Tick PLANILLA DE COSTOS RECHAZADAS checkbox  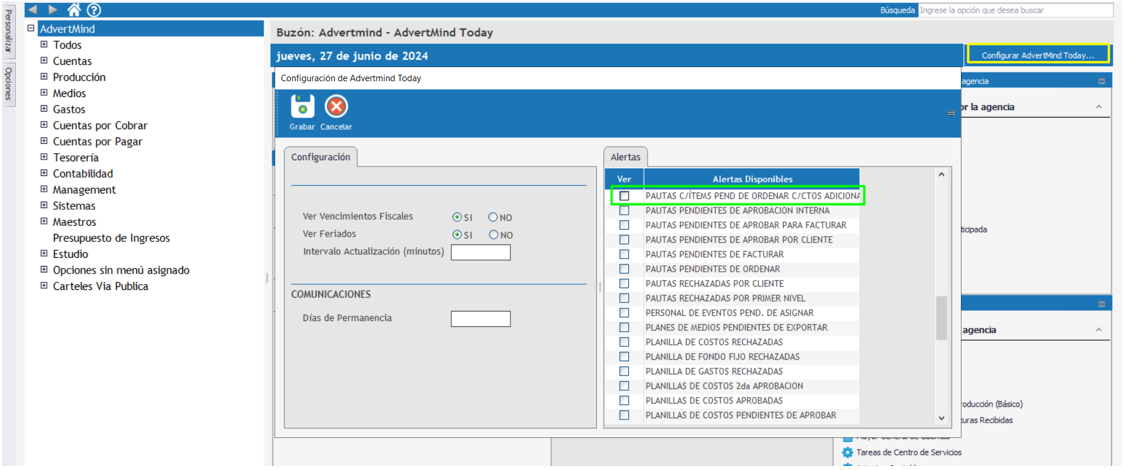[x=625, y=342]
